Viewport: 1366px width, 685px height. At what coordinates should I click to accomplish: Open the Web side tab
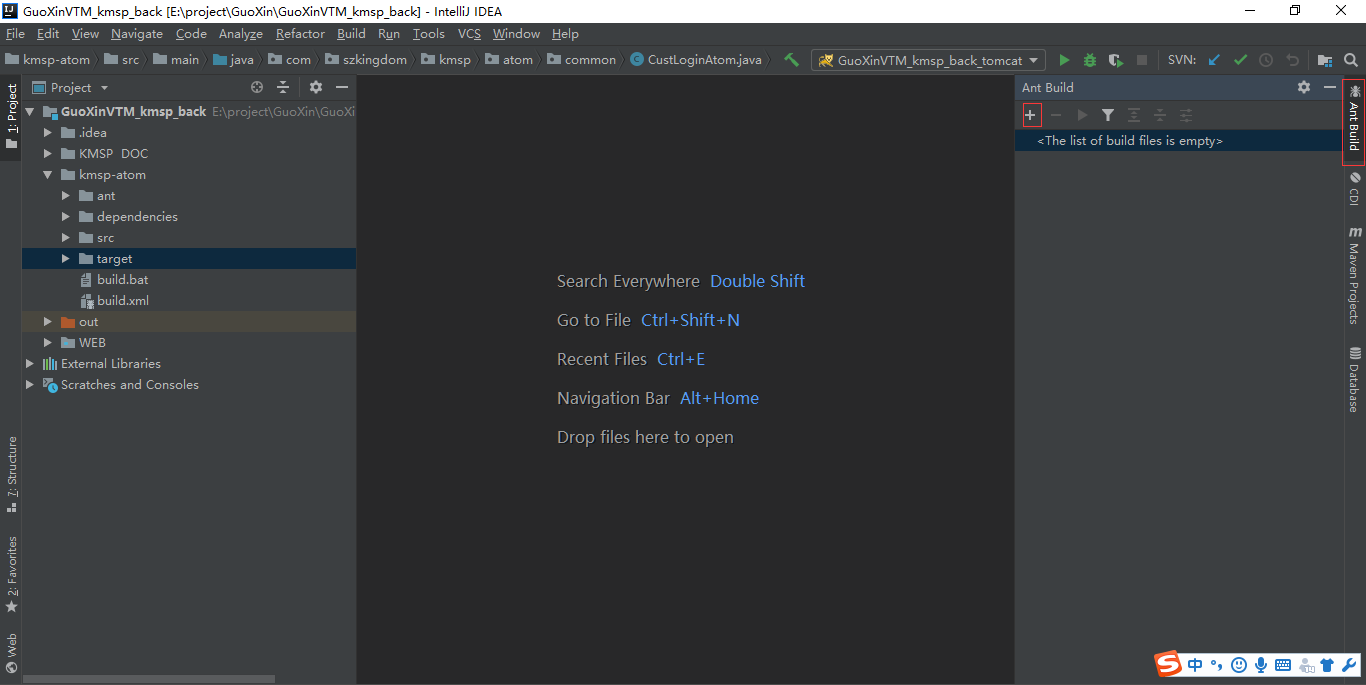[11, 653]
